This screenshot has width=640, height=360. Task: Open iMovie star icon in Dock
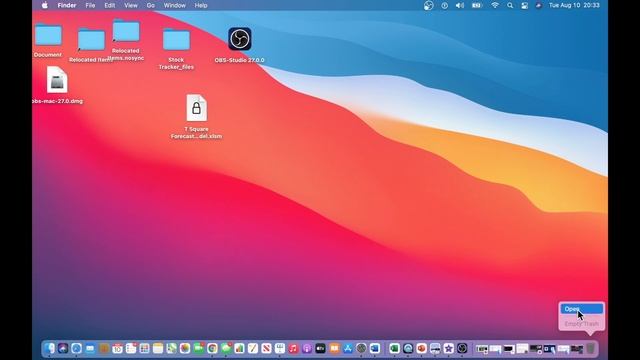tap(449, 348)
